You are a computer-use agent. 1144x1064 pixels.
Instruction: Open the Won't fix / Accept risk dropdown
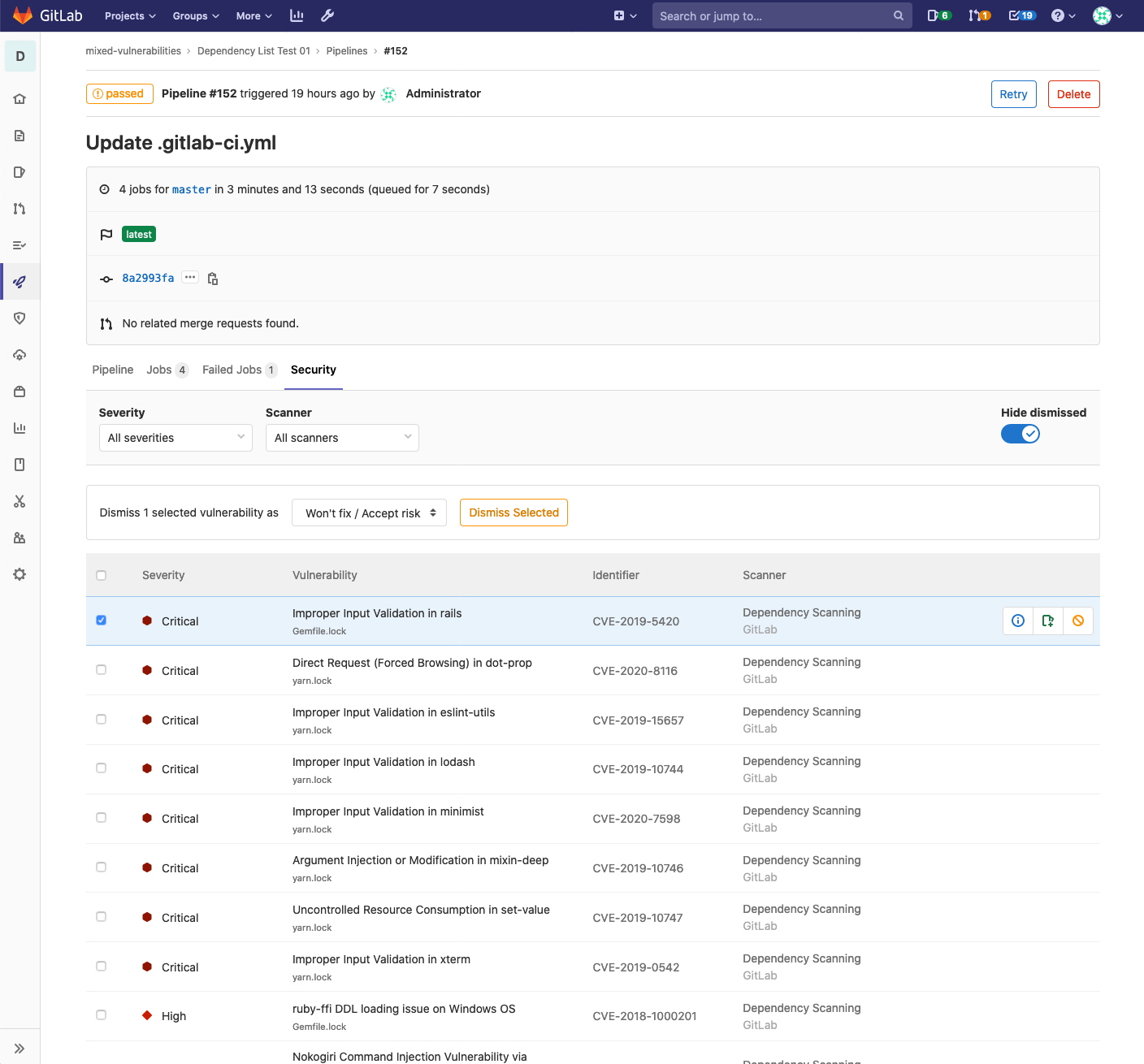pyautogui.click(x=369, y=513)
